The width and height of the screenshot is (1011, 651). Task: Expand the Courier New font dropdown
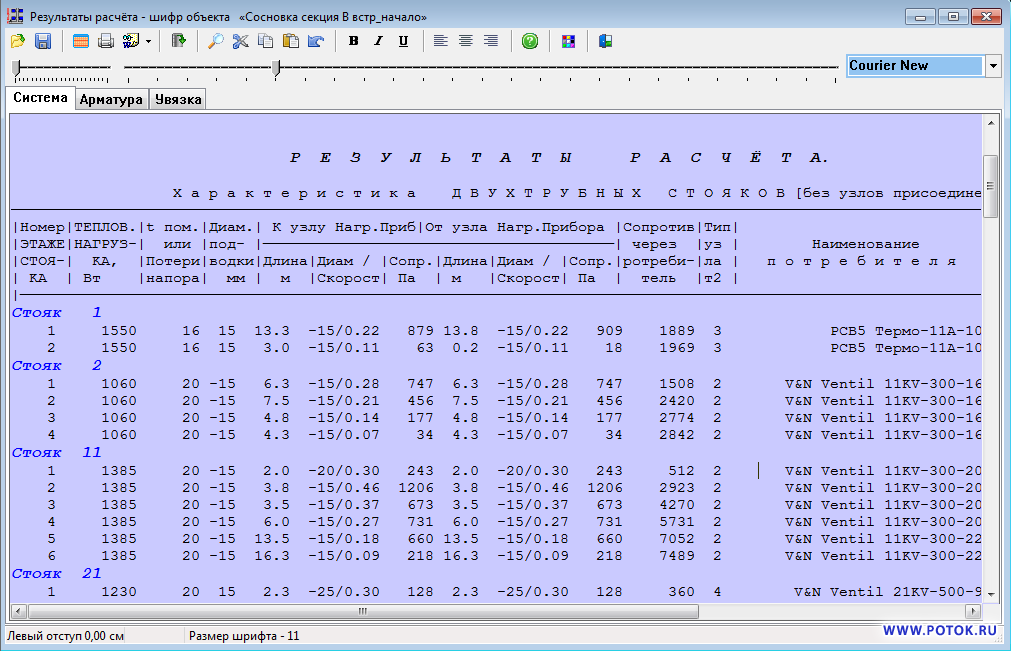click(x=993, y=66)
